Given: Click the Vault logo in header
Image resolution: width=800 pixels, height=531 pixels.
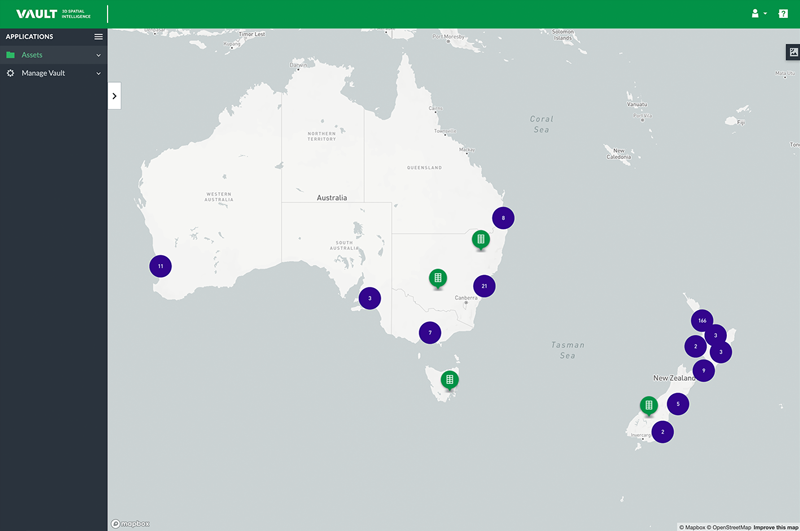Looking at the screenshot, I should tap(36, 14).
